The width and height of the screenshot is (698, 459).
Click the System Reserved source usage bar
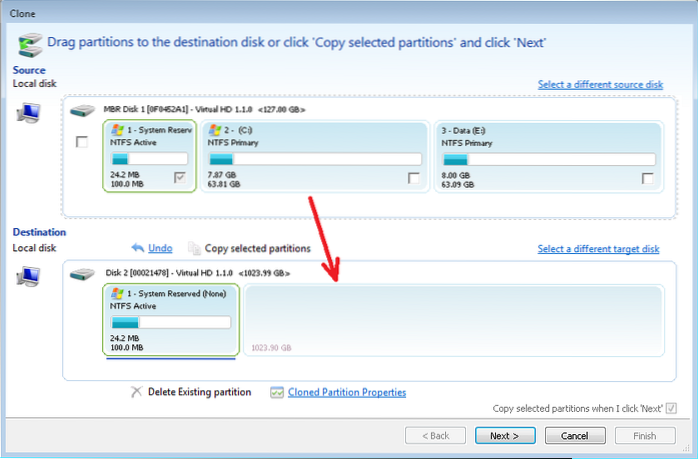coord(149,158)
